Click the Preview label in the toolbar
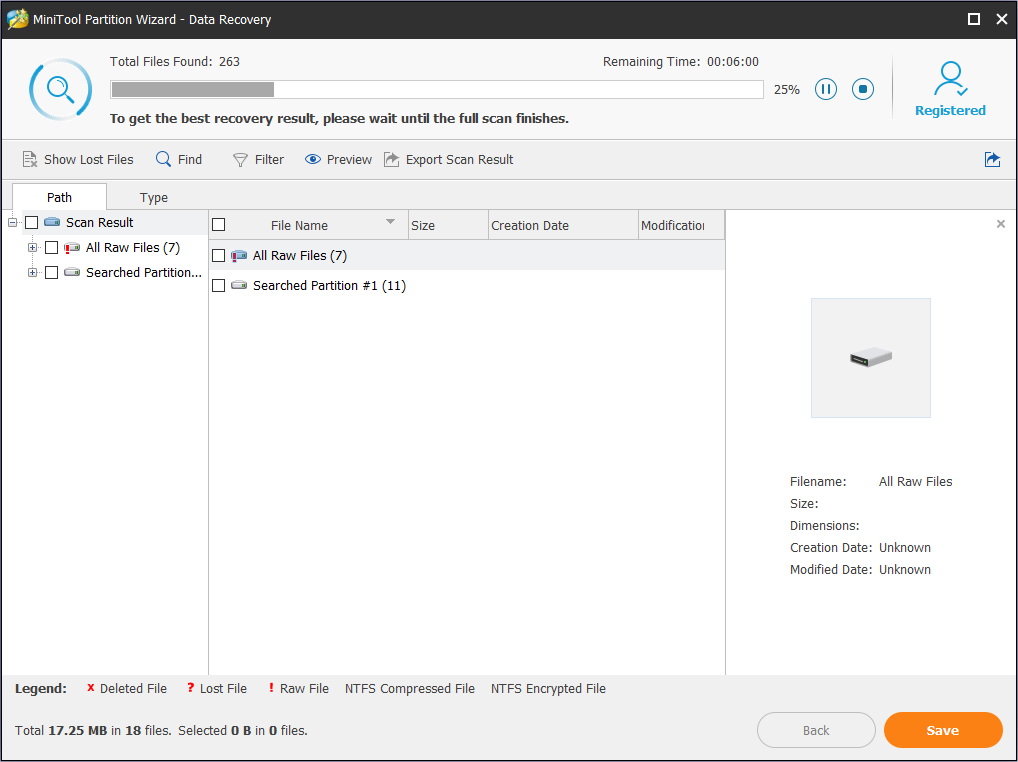Viewport: 1018px width, 762px height. point(349,160)
